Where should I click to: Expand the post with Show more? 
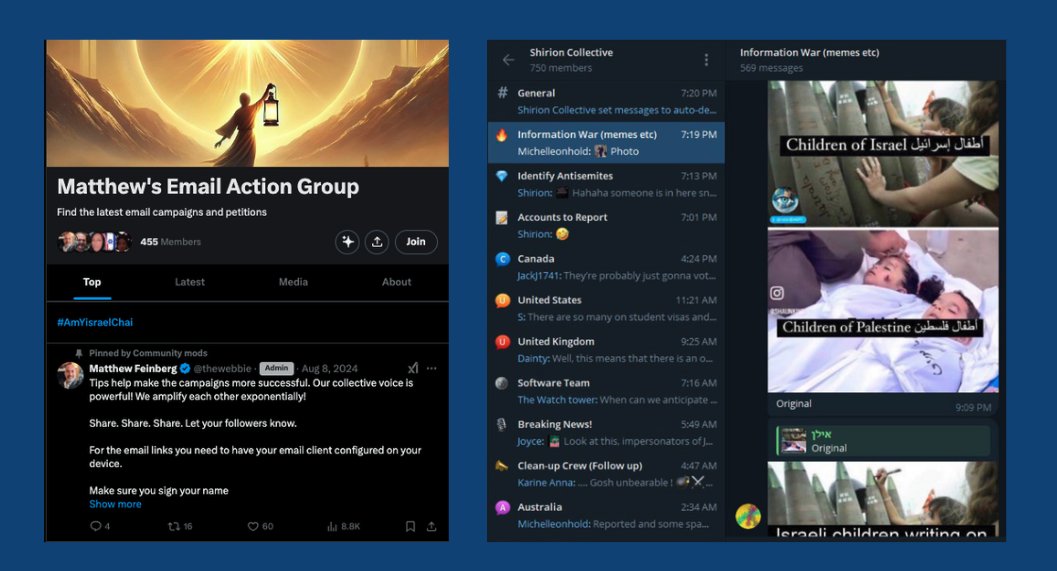[115, 504]
